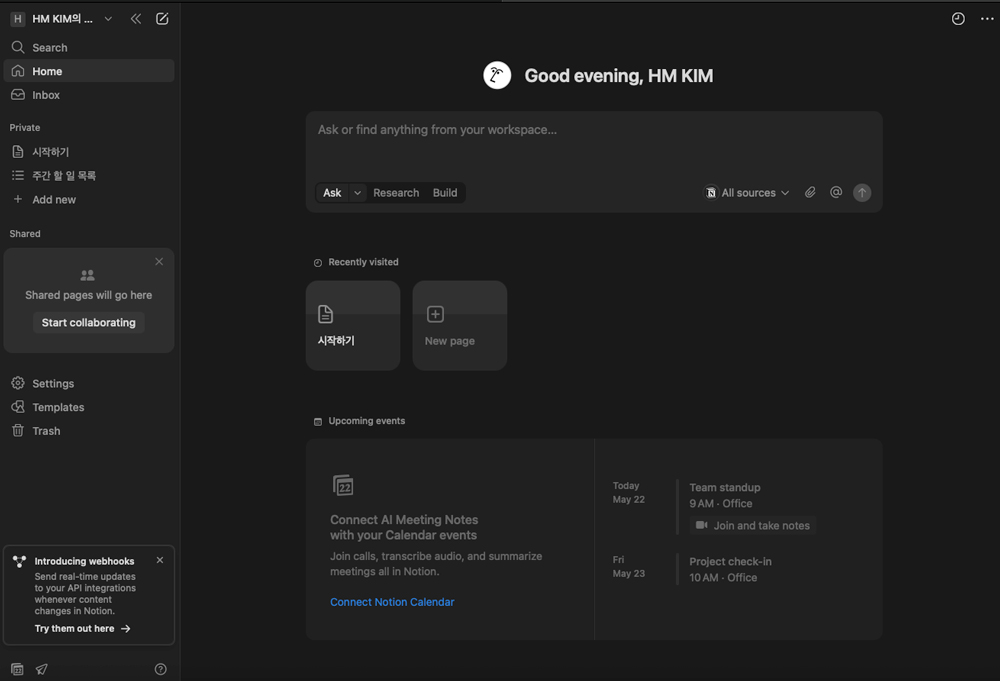The height and width of the screenshot is (681, 1000).
Task: Open the Team standup event
Action: coord(725,488)
